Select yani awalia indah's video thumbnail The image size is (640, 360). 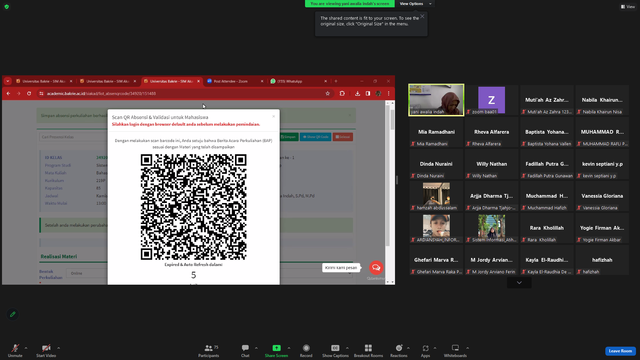436,100
